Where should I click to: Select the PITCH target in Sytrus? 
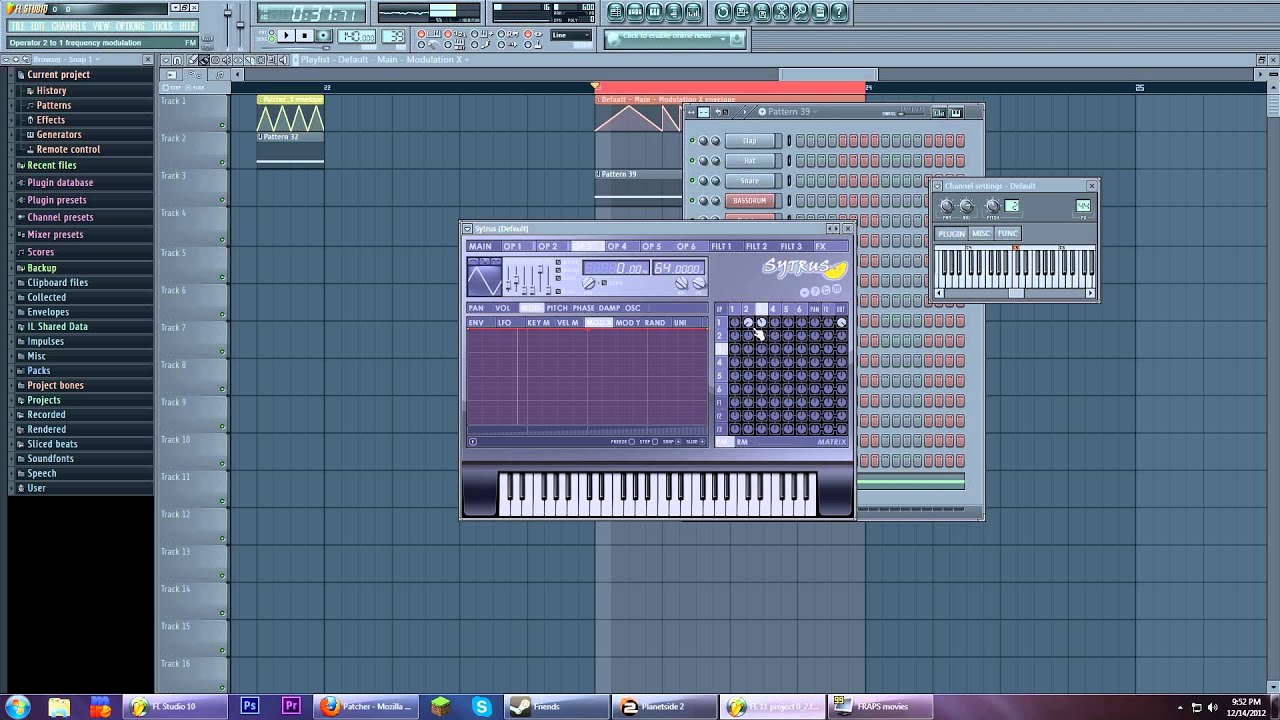click(557, 308)
